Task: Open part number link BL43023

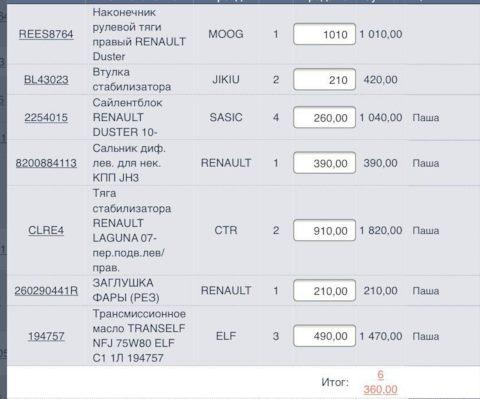Action: coord(46,80)
